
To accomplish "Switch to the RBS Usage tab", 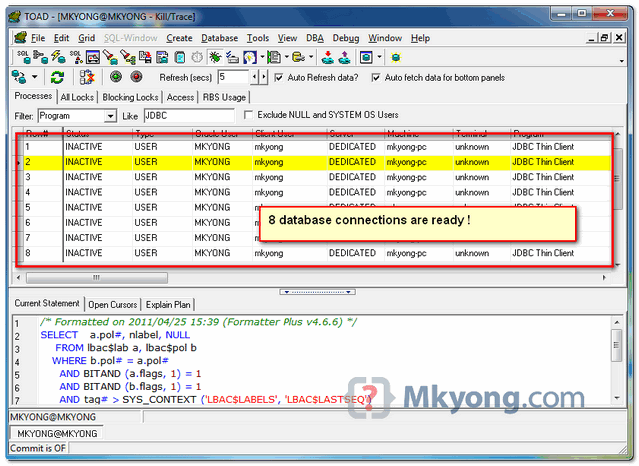I will click(224, 97).
